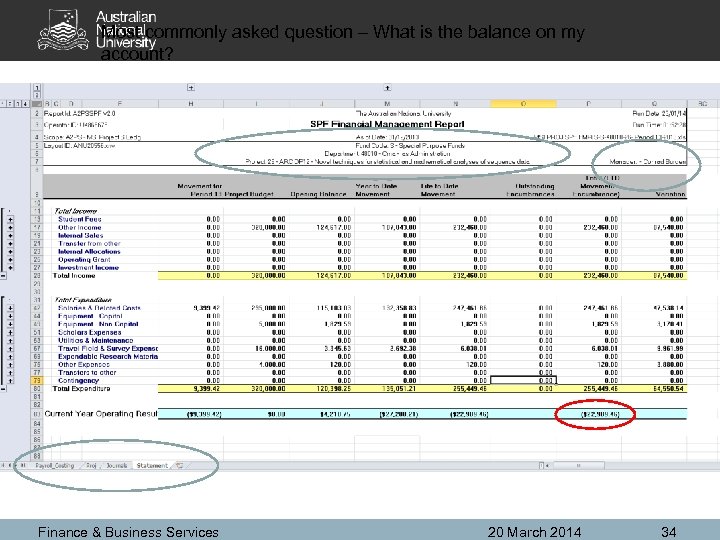Screen dimensions: 720x540
Task: Select the Statement sheet tab
Action: point(152,466)
